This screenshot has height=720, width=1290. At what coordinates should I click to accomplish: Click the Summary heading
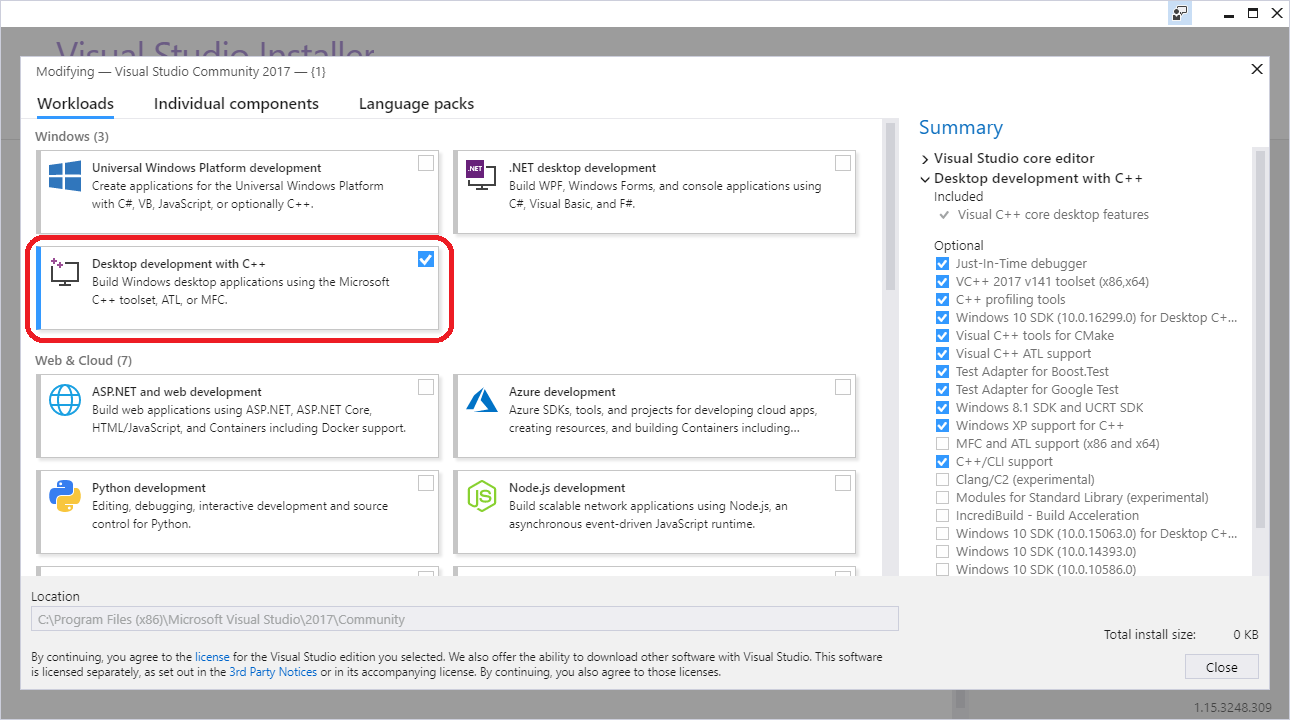[x=961, y=127]
